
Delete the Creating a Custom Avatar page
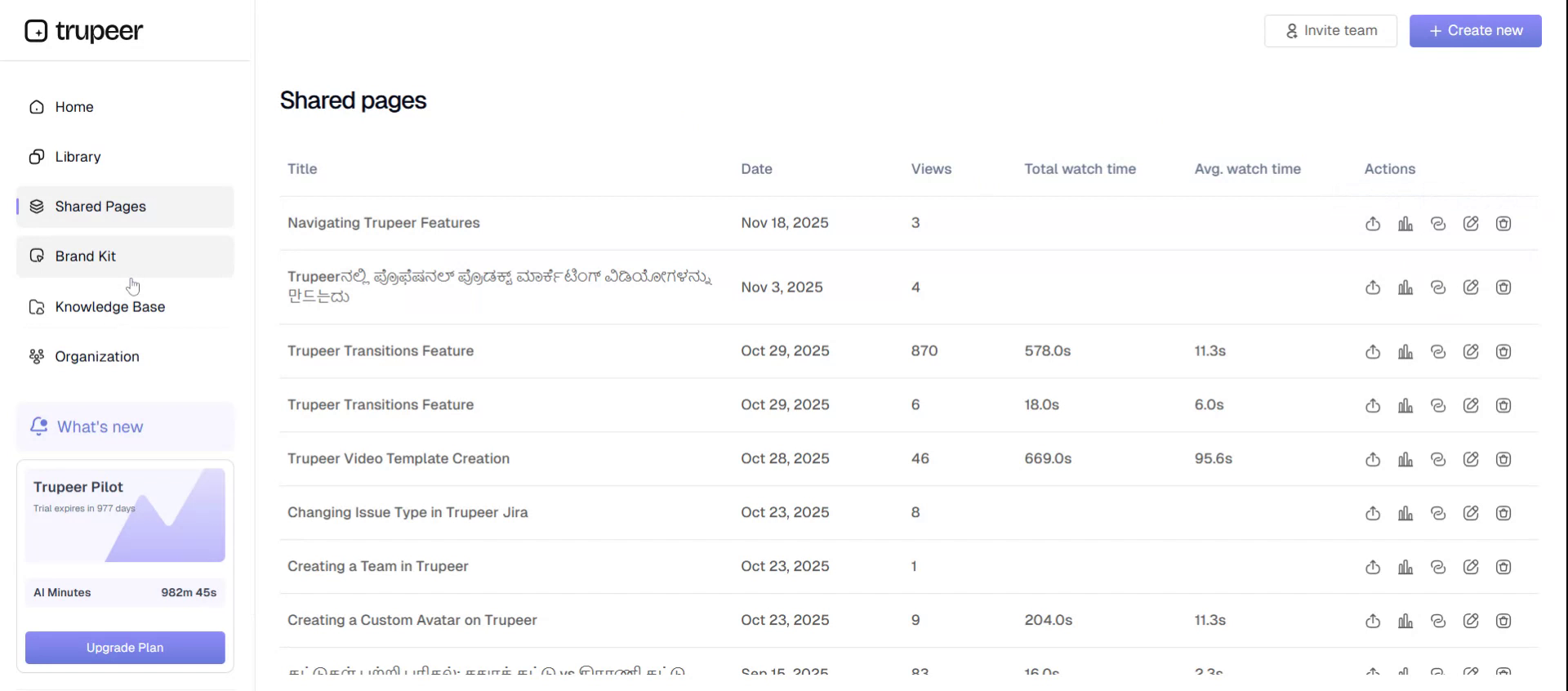tap(1503, 621)
